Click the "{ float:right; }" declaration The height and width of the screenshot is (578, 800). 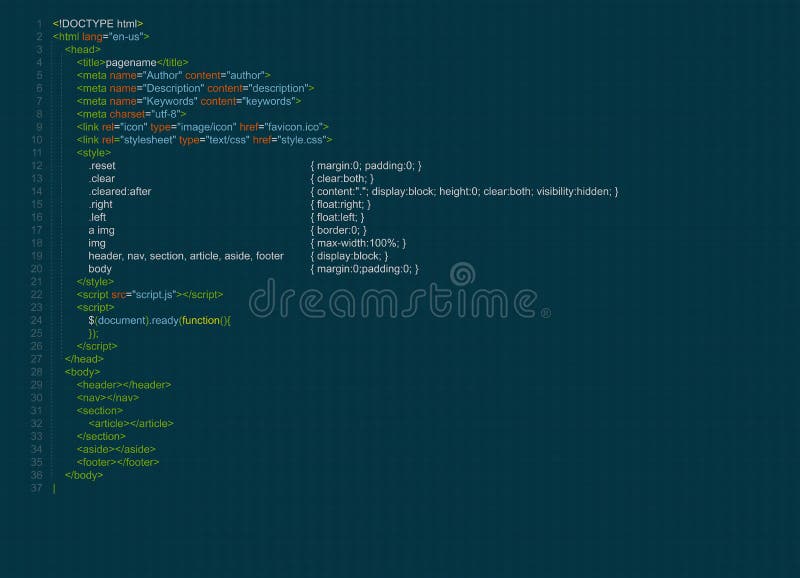coord(340,205)
